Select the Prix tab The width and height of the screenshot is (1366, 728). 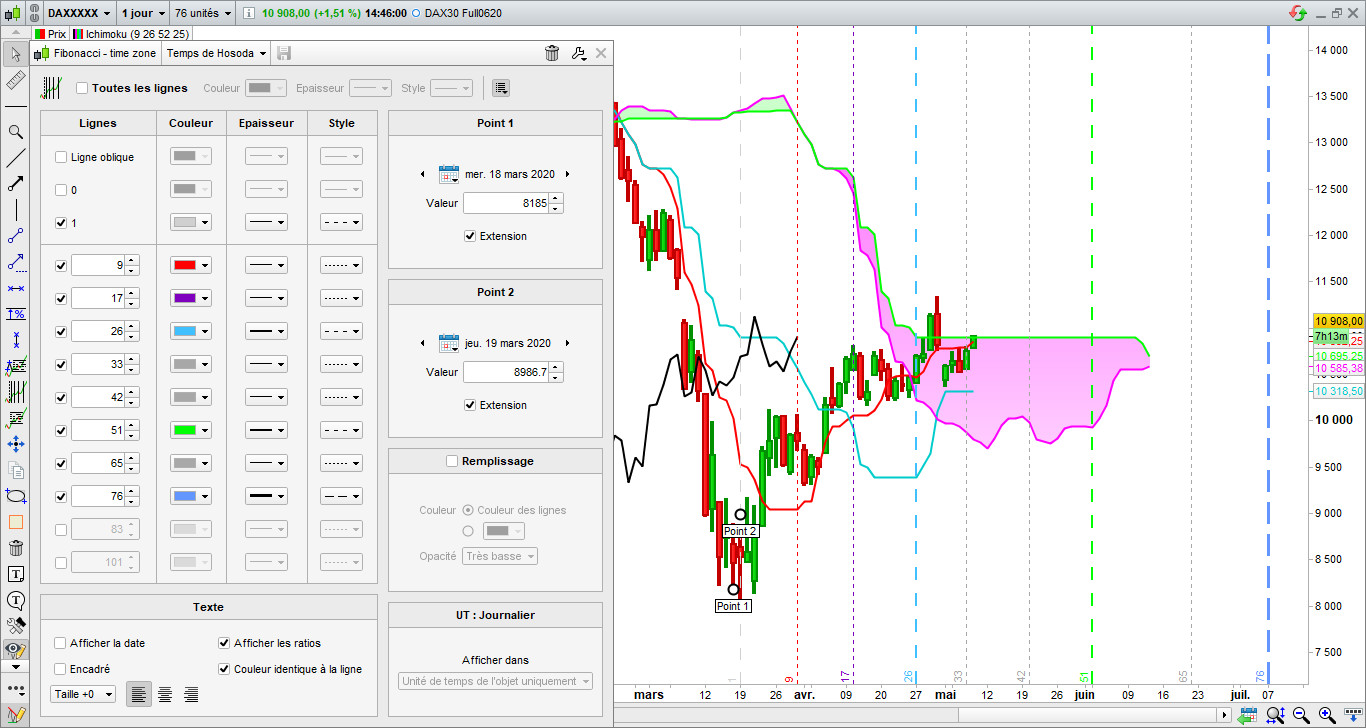(x=49, y=34)
